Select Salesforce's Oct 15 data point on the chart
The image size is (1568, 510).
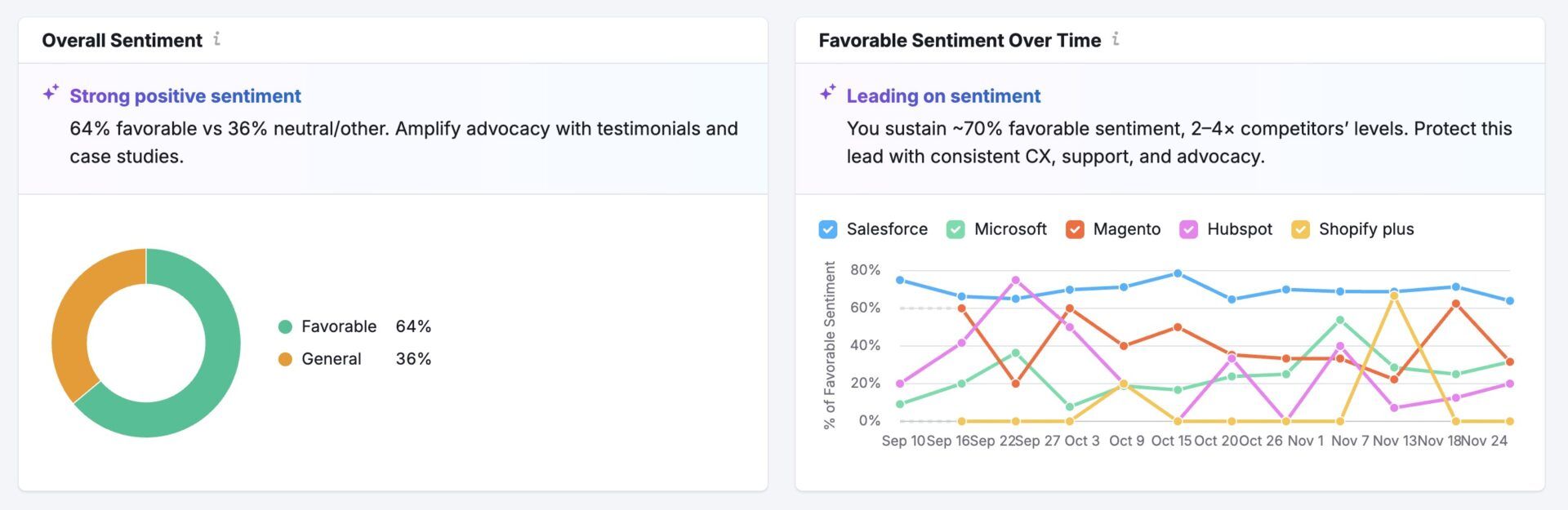[x=1179, y=273]
